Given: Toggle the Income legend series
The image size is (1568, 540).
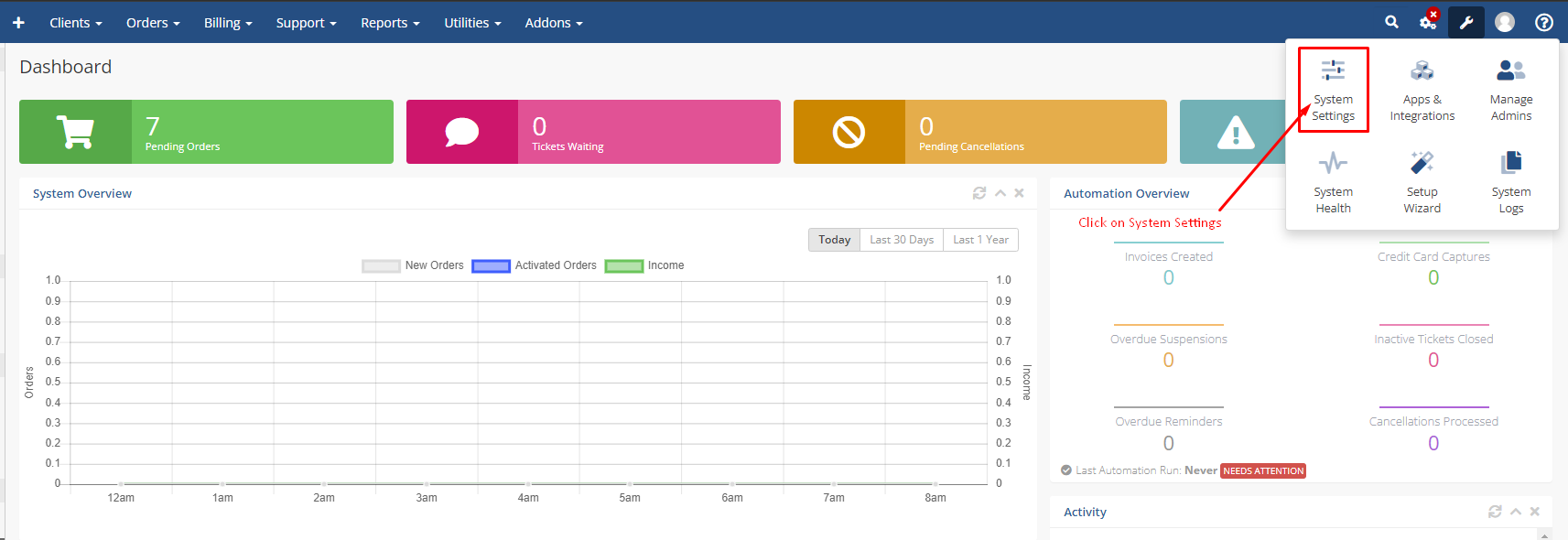Looking at the screenshot, I should pyautogui.click(x=644, y=265).
